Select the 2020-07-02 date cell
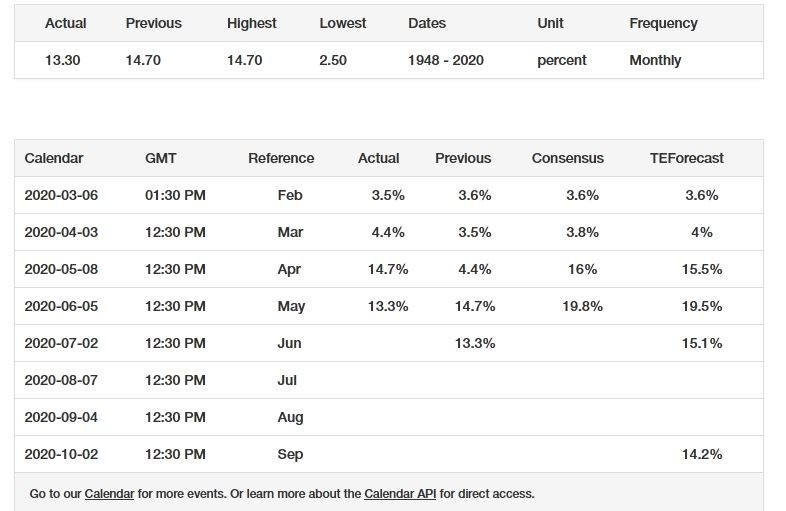786x511 pixels. [61, 343]
